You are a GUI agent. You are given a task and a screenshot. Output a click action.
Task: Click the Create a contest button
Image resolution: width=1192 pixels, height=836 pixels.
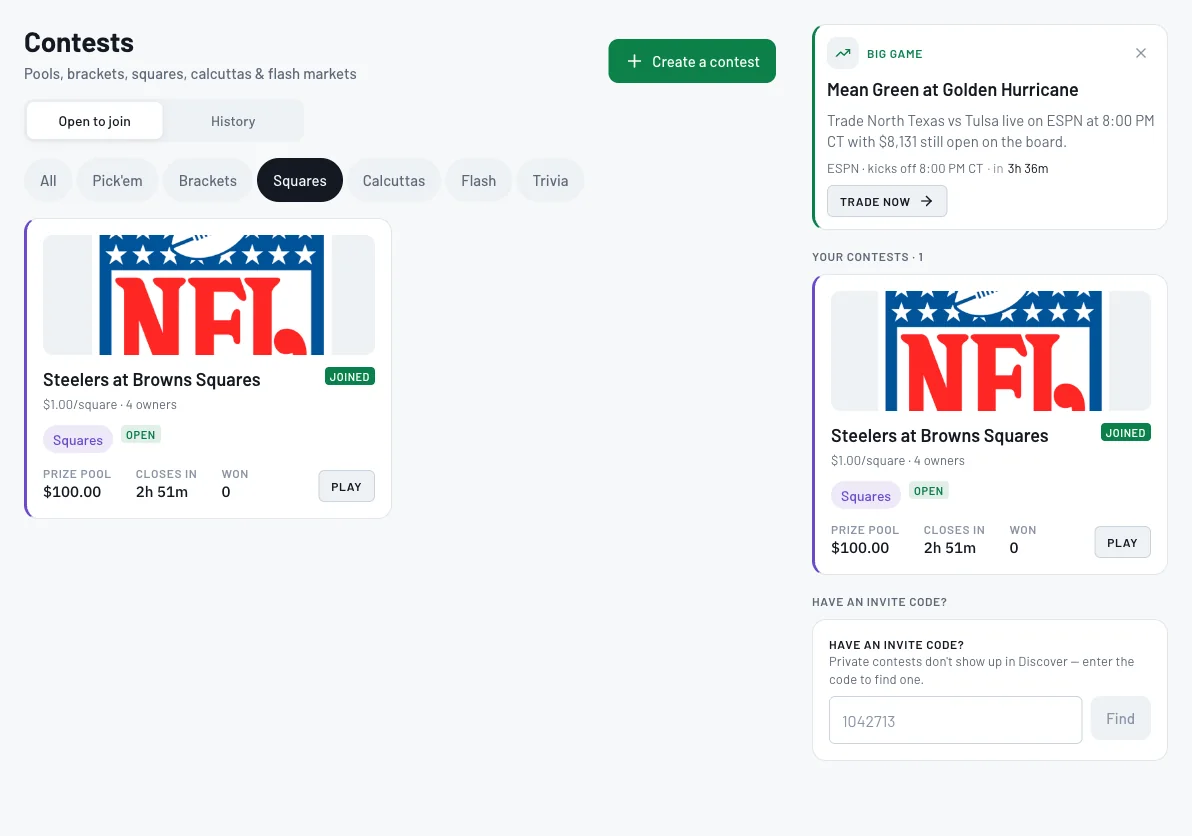point(692,61)
